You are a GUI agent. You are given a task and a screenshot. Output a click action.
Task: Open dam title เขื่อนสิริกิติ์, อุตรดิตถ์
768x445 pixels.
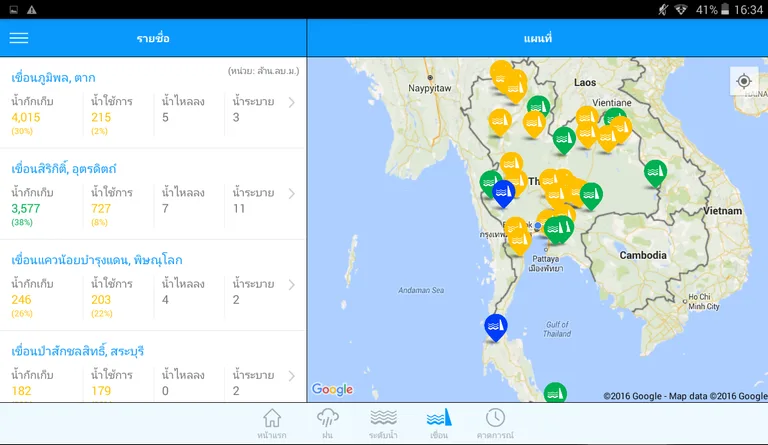tap(64, 169)
